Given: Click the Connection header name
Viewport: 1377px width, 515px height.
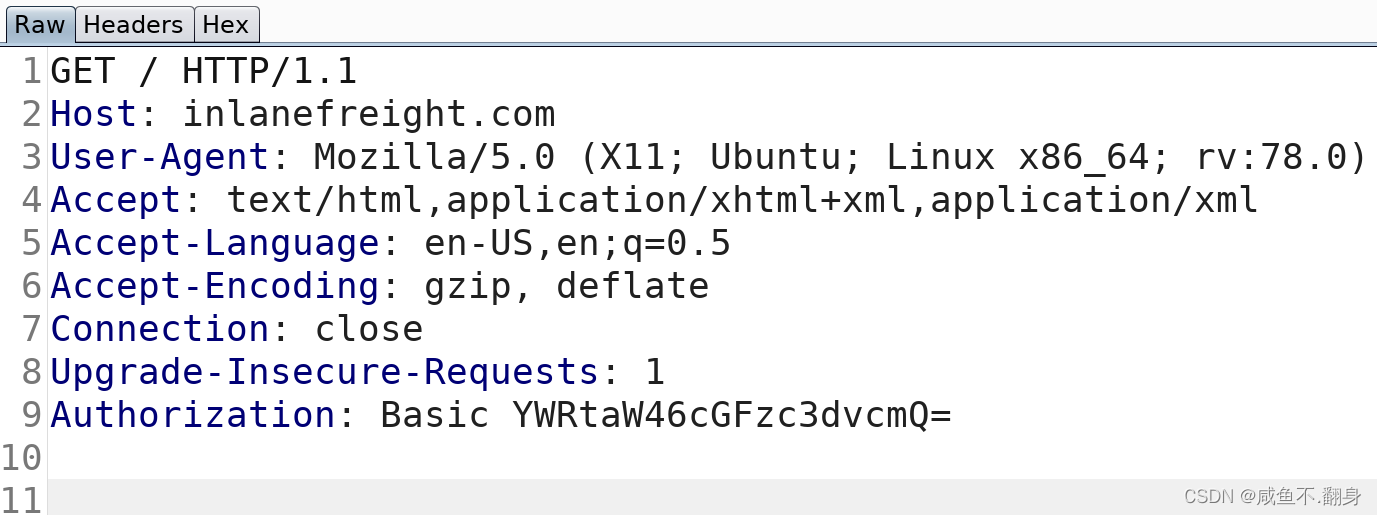Looking at the screenshot, I should 160,330.
